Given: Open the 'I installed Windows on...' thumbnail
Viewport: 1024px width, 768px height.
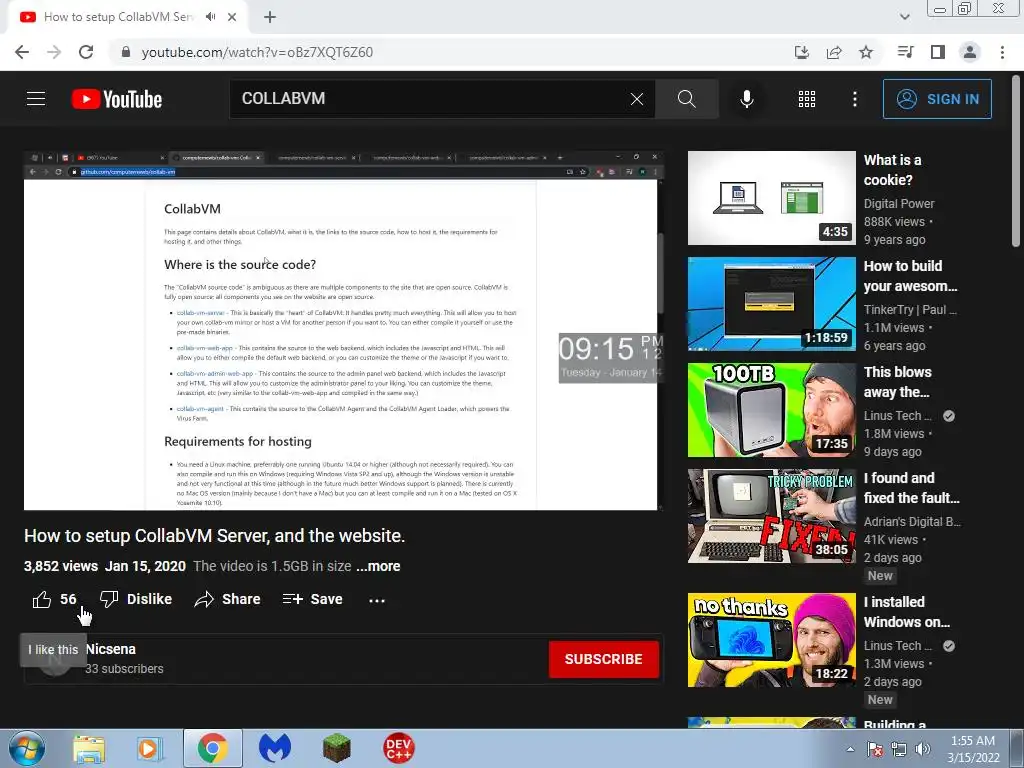Looking at the screenshot, I should pyautogui.click(x=772, y=639).
